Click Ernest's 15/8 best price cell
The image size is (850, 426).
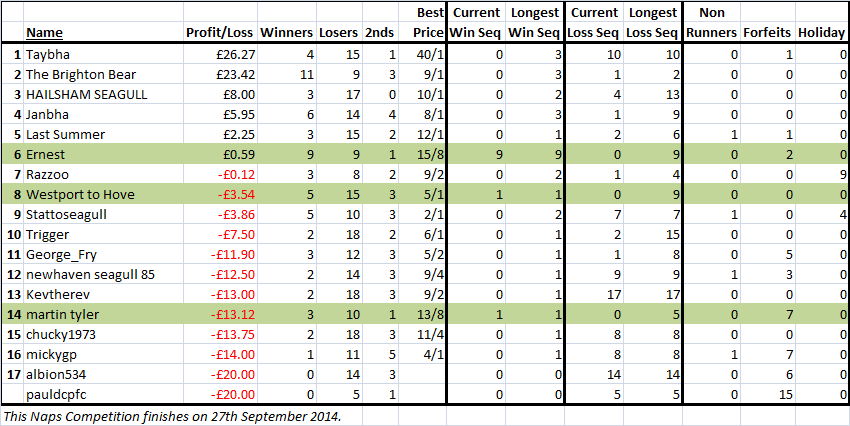[422, 154]
